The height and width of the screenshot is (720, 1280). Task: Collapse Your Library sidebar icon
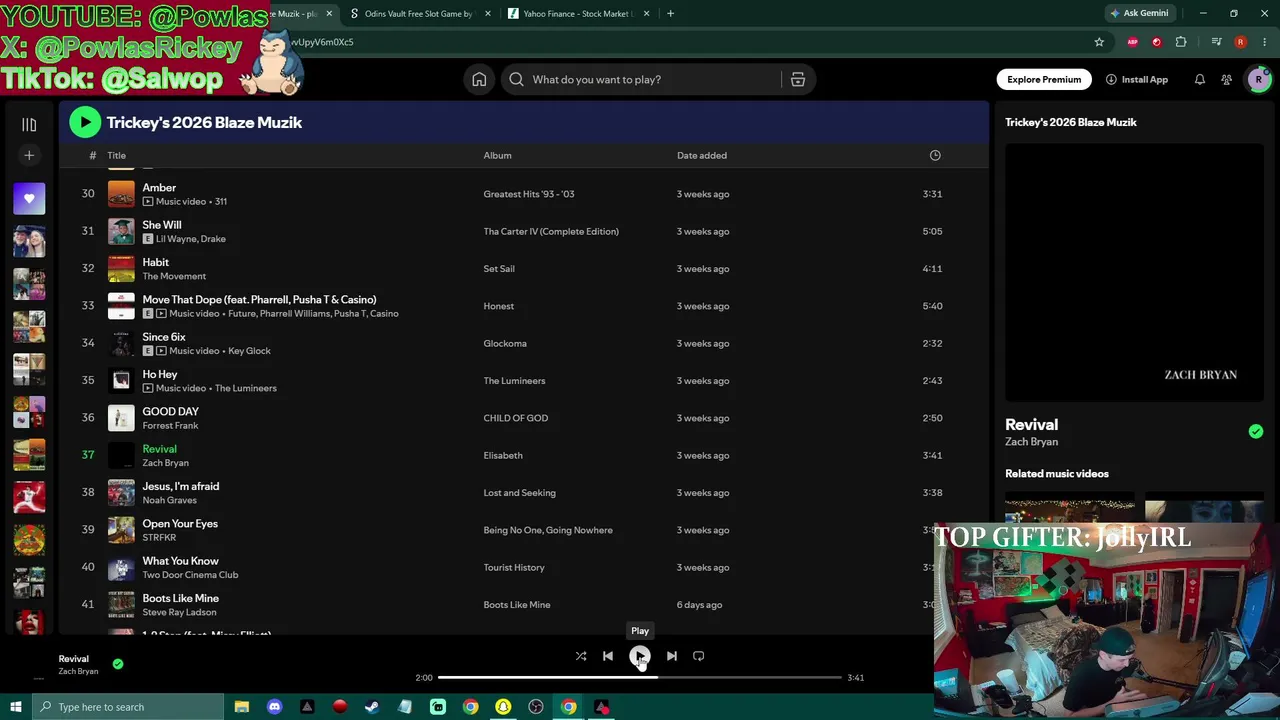(29, 125)
